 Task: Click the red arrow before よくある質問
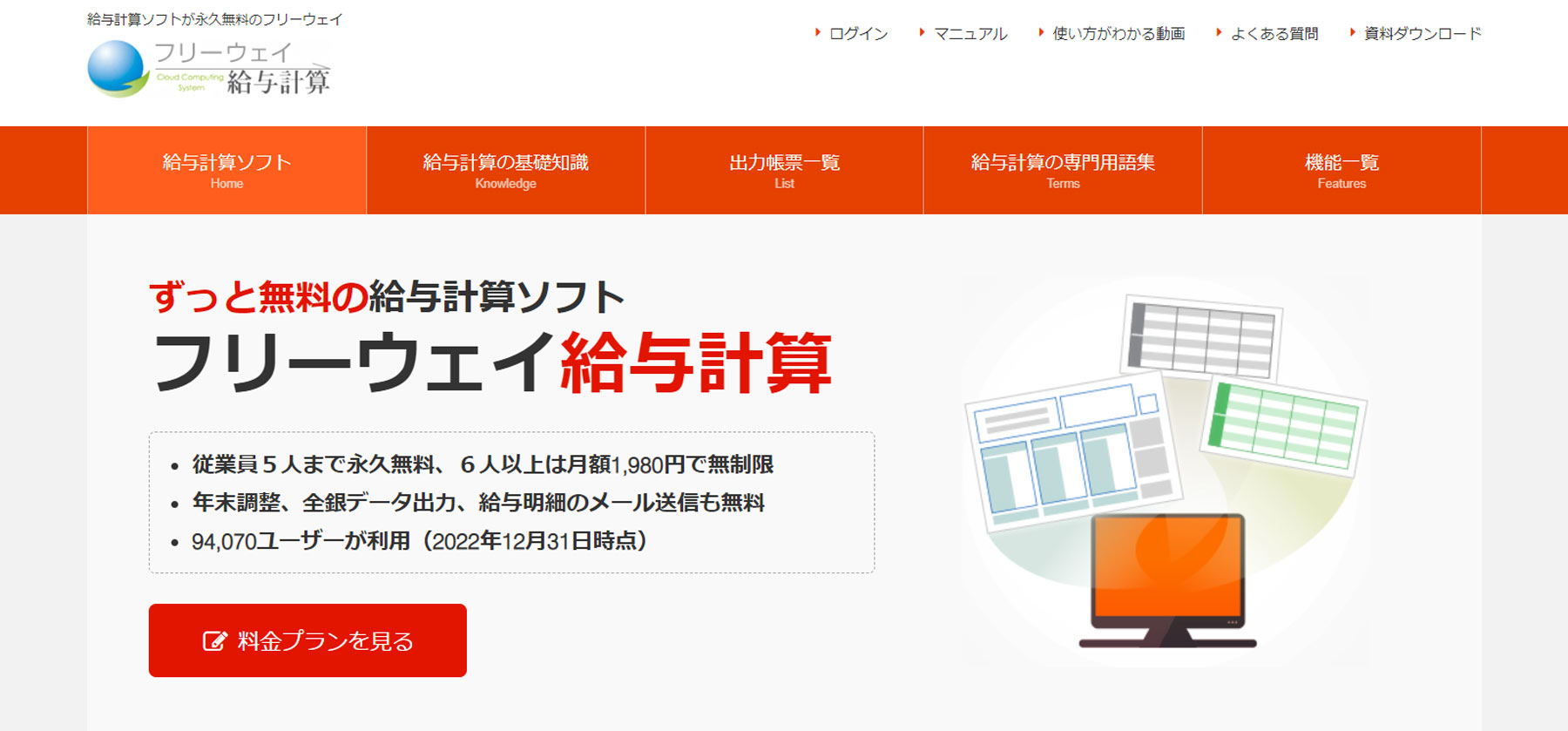coord(1219,32)
